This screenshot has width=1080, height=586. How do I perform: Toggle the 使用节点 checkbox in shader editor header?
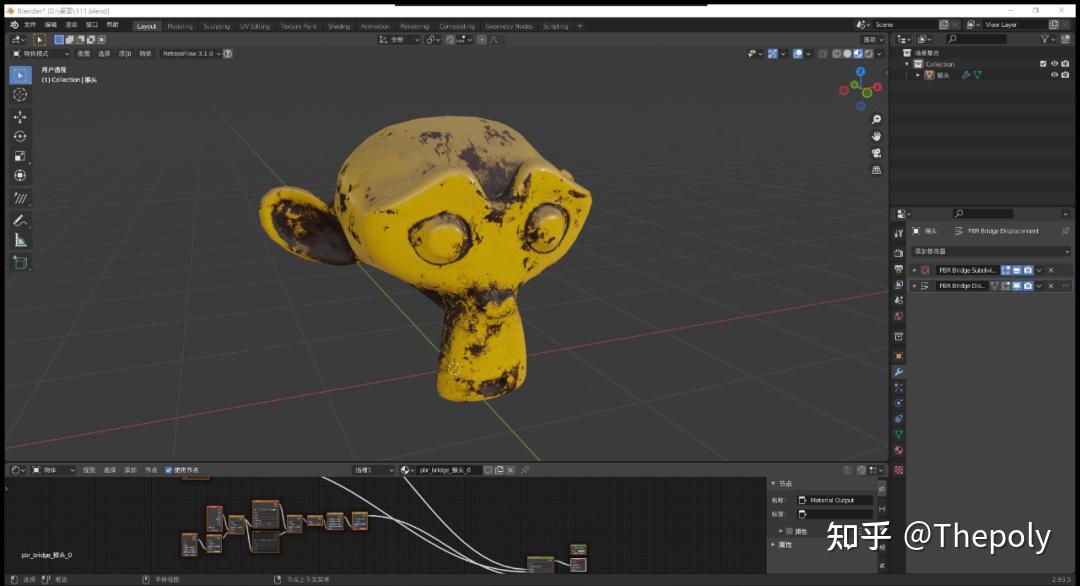[168, 470]
